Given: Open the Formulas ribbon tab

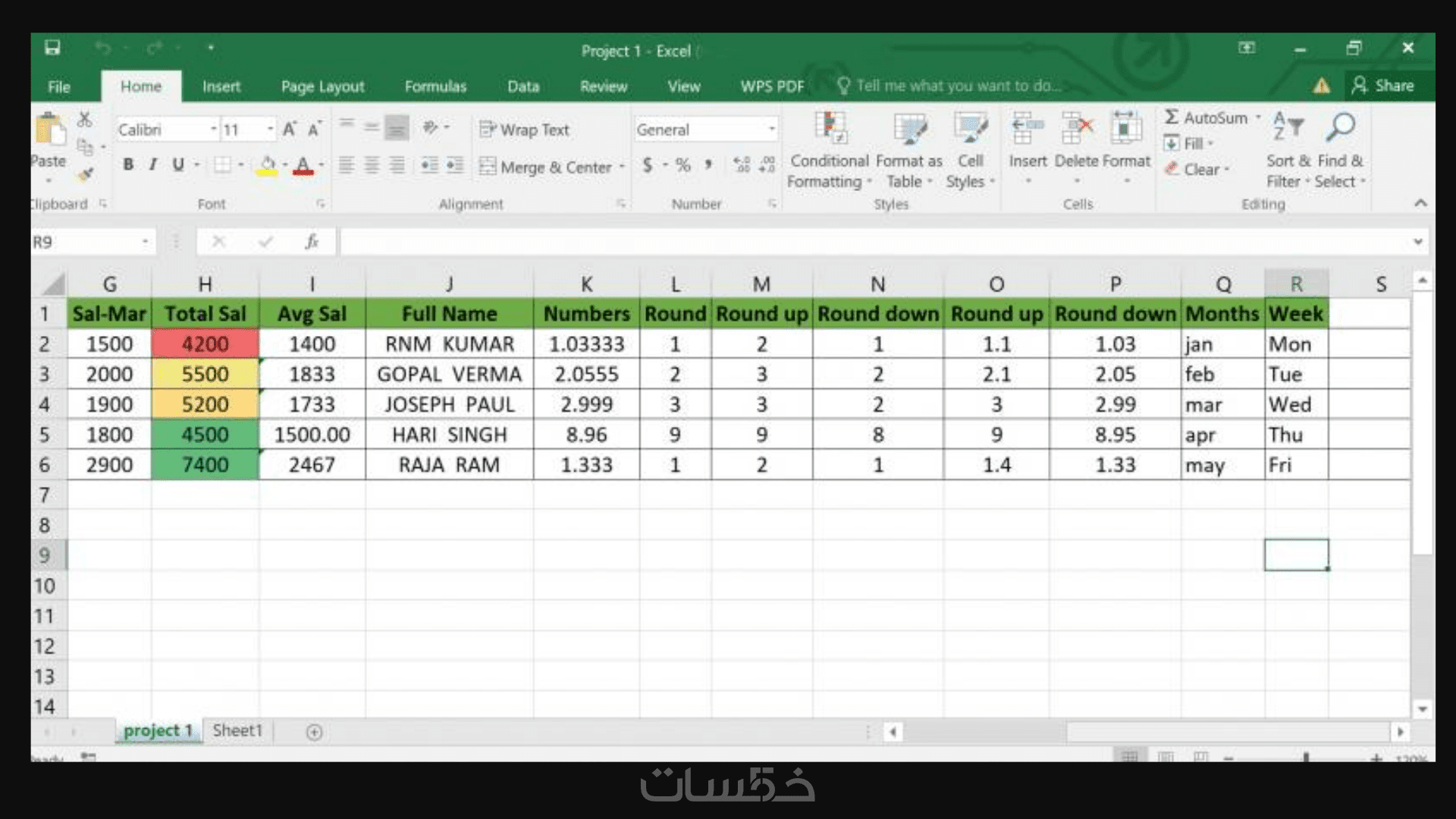Looking at the screenshot, I should 435,86.
